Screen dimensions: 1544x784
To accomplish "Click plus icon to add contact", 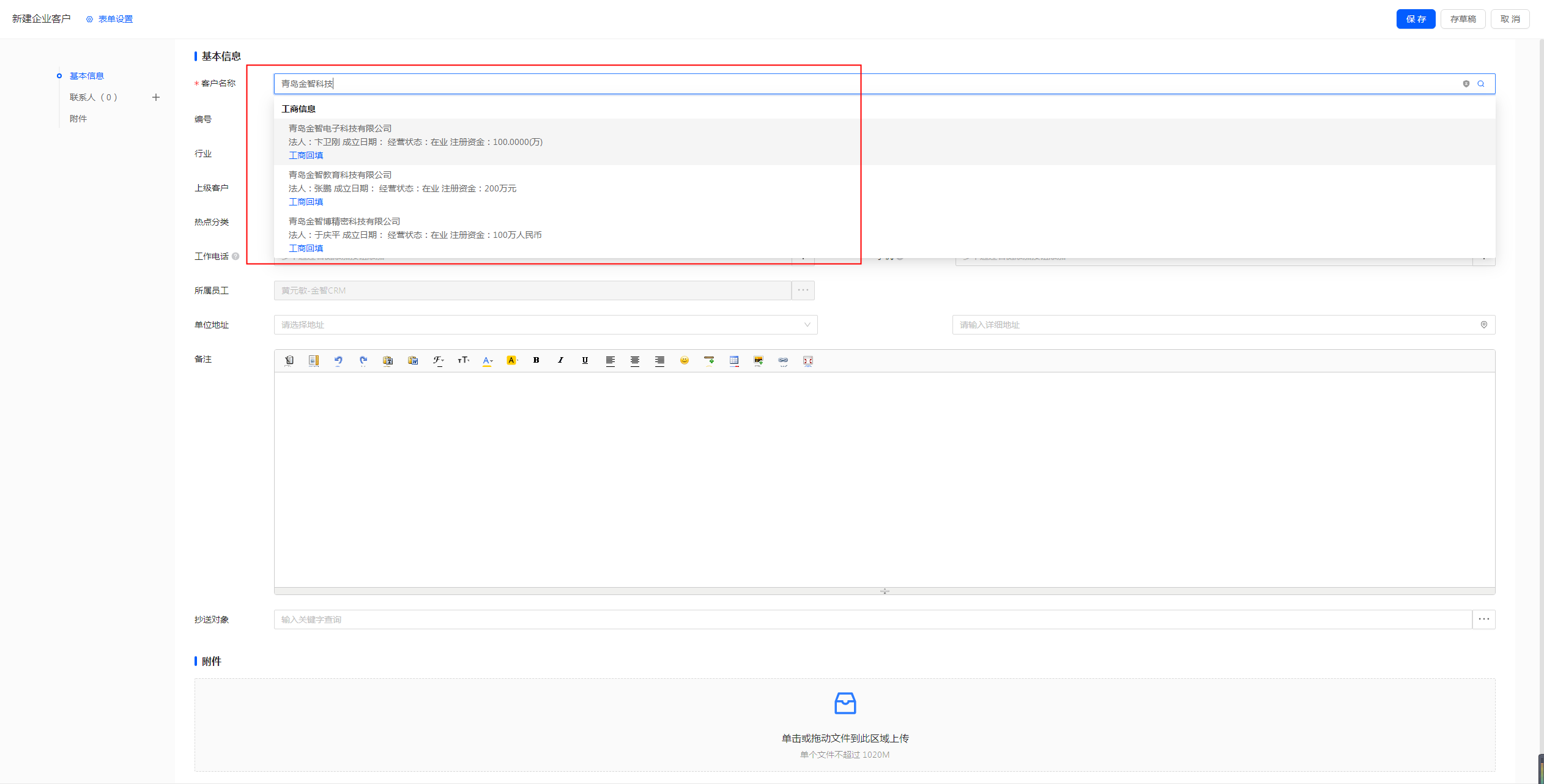I will [x=156, y=97].
